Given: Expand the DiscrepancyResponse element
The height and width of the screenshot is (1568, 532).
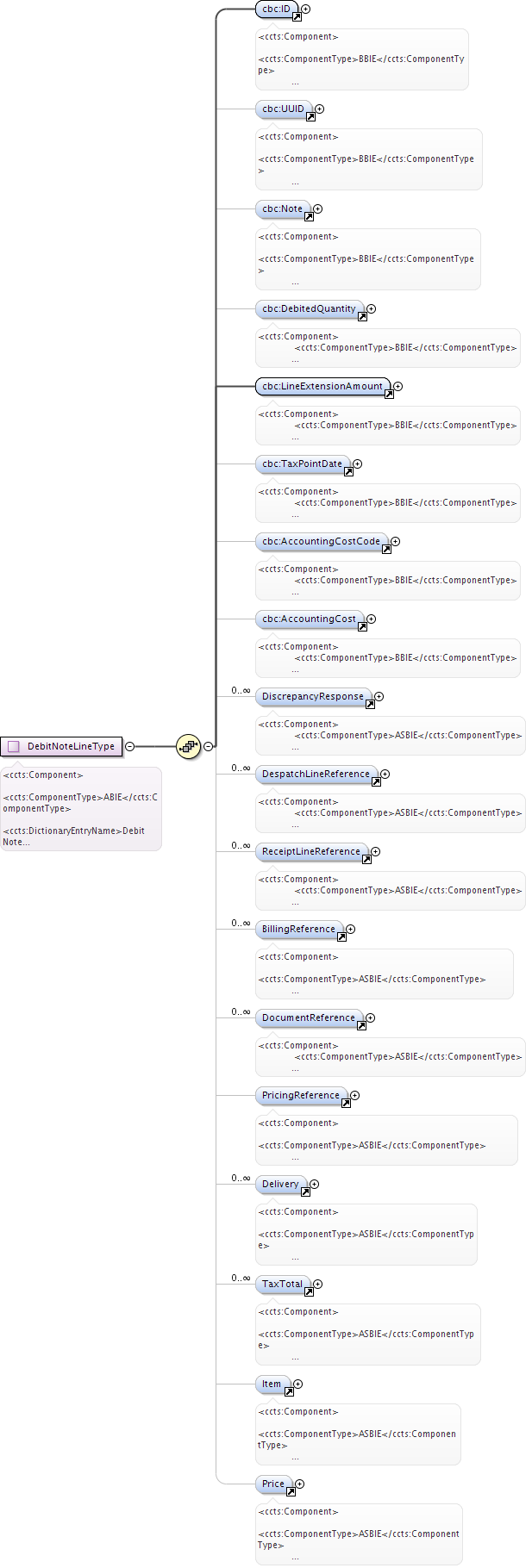Looking at the screenshot, I should click(379, 696).
